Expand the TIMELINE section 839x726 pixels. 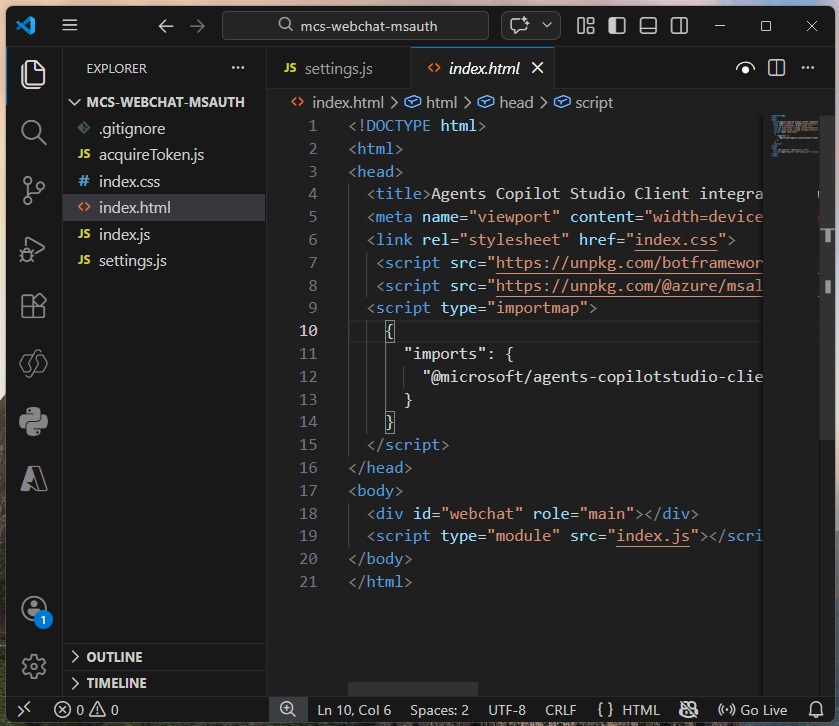pyautogui.click(x=116, y=683)
